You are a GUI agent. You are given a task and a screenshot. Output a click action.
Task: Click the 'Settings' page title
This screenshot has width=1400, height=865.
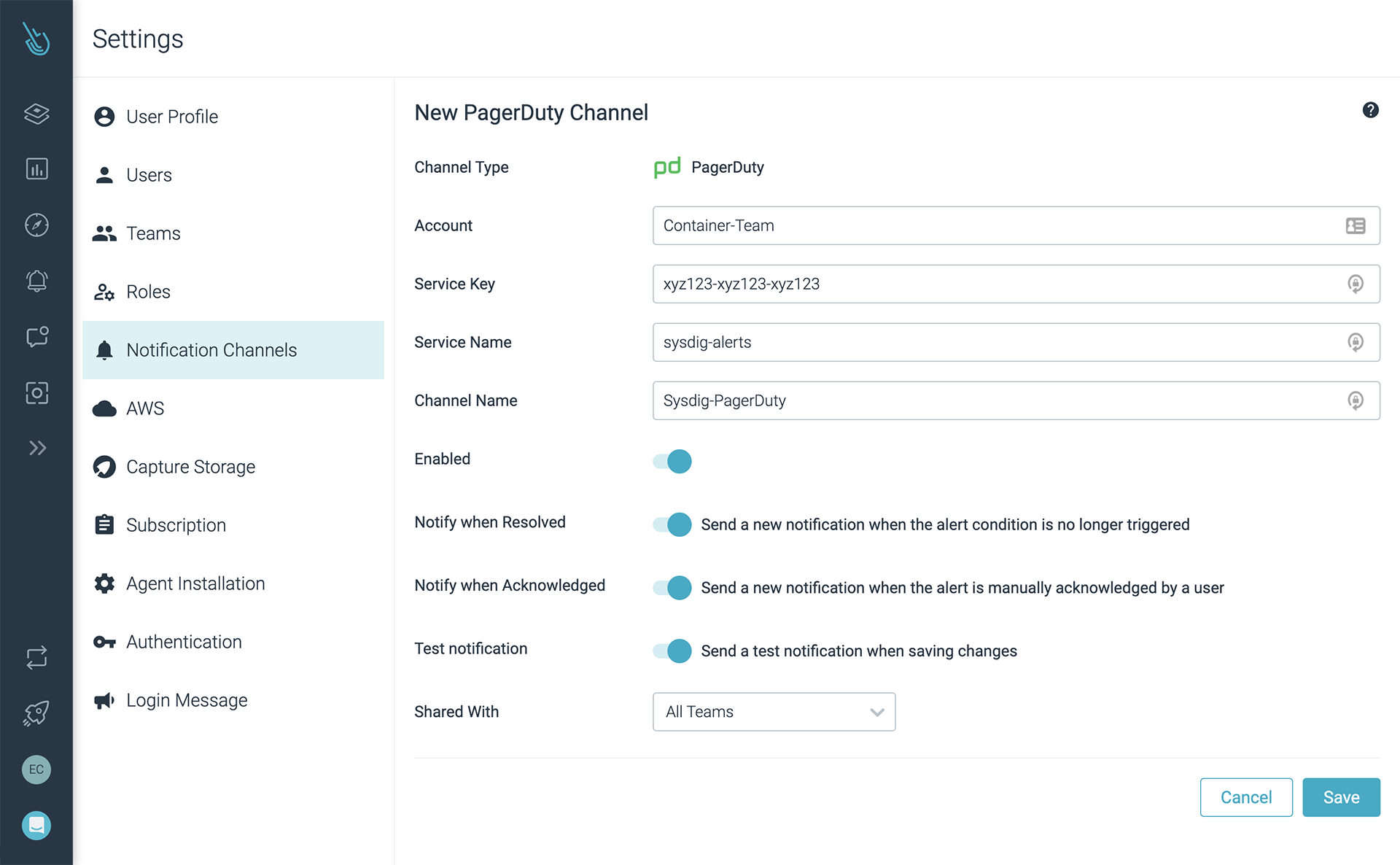138,39
